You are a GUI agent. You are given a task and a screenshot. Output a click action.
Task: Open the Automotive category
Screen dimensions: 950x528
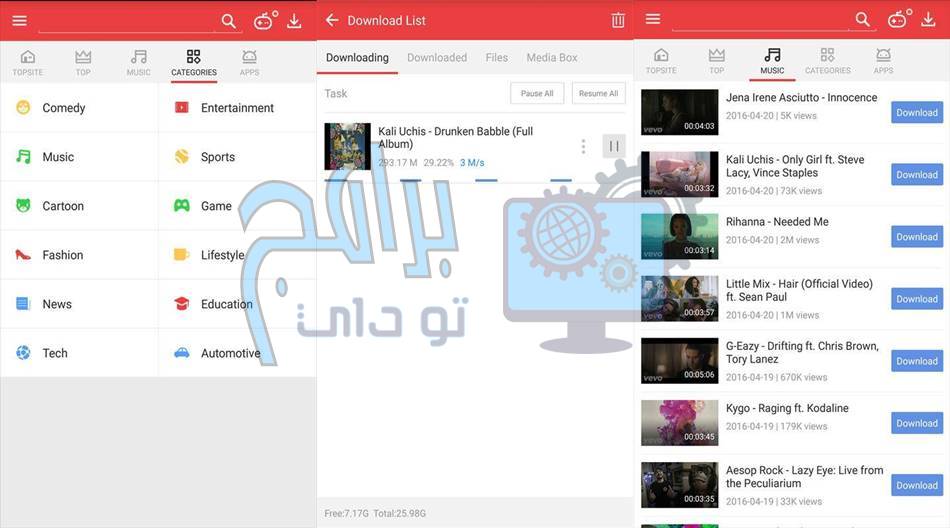[x=229, y=353]
